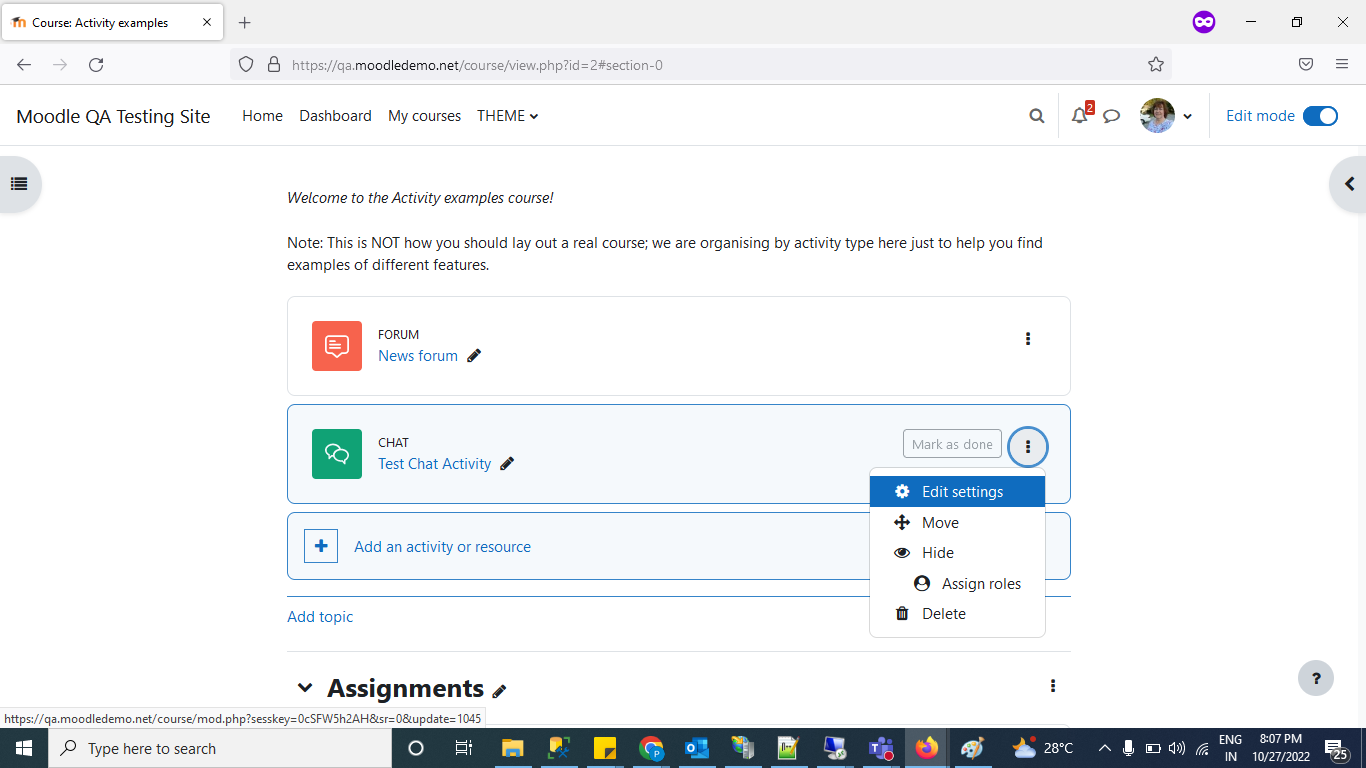This screenshot has width=1366, height=768.
Task: Show hidden system tray icons
Action: (1104, 748)
